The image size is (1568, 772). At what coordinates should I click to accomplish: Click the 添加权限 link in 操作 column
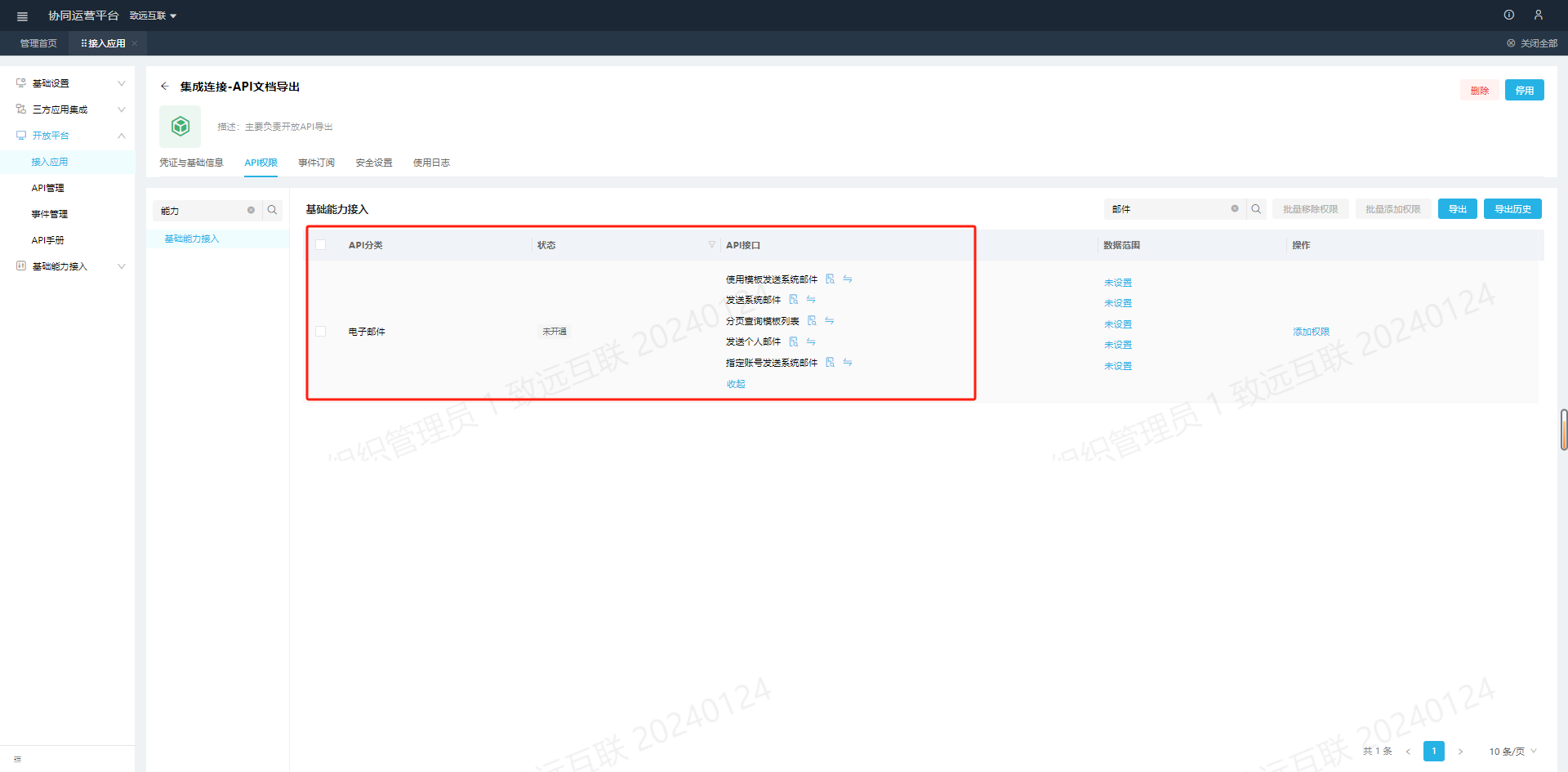click(x=1312, y=332)
